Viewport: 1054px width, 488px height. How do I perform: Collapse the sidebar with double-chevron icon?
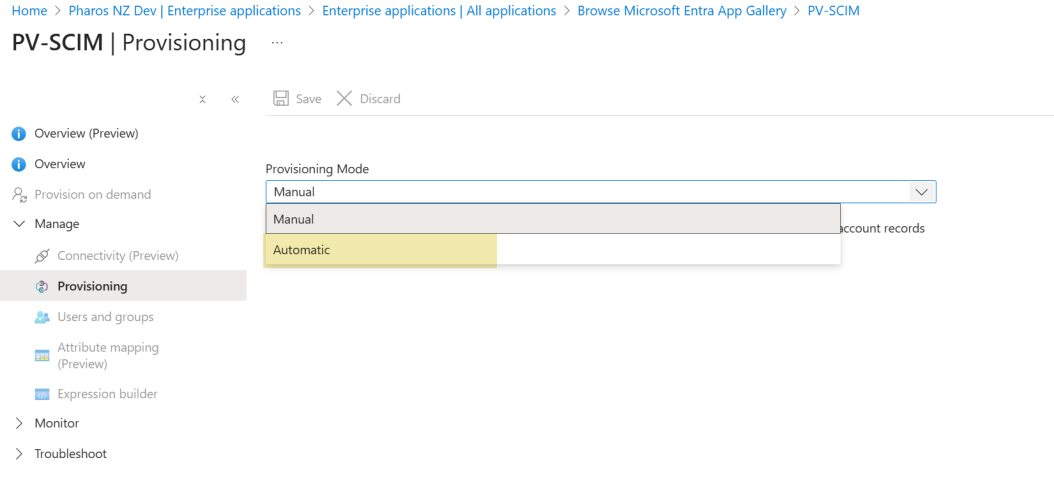point(235,100)
